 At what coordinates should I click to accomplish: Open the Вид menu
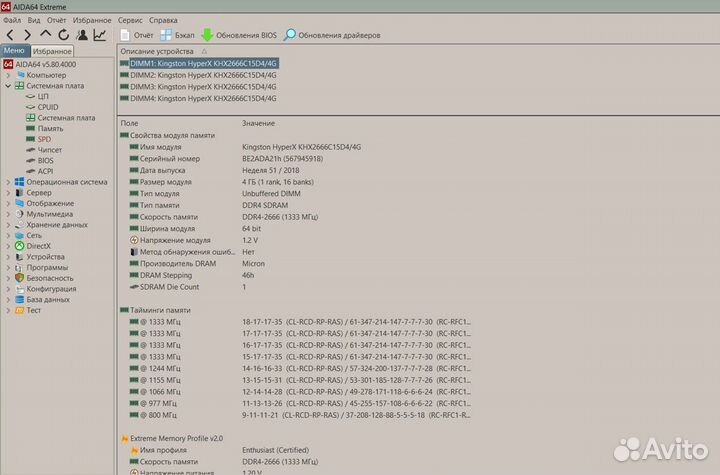tap(34, 20)
